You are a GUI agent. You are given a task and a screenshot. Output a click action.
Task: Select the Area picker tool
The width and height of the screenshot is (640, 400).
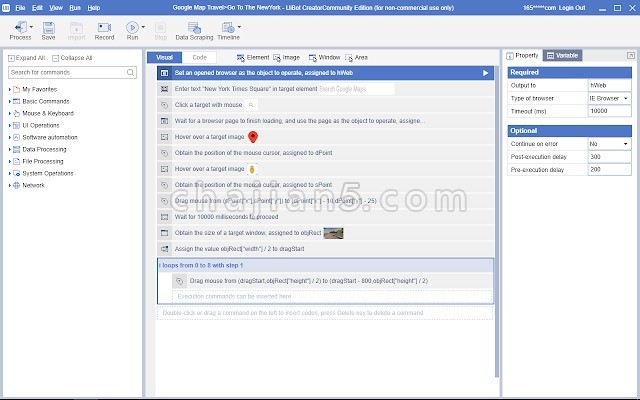click(x=356, y=58)
